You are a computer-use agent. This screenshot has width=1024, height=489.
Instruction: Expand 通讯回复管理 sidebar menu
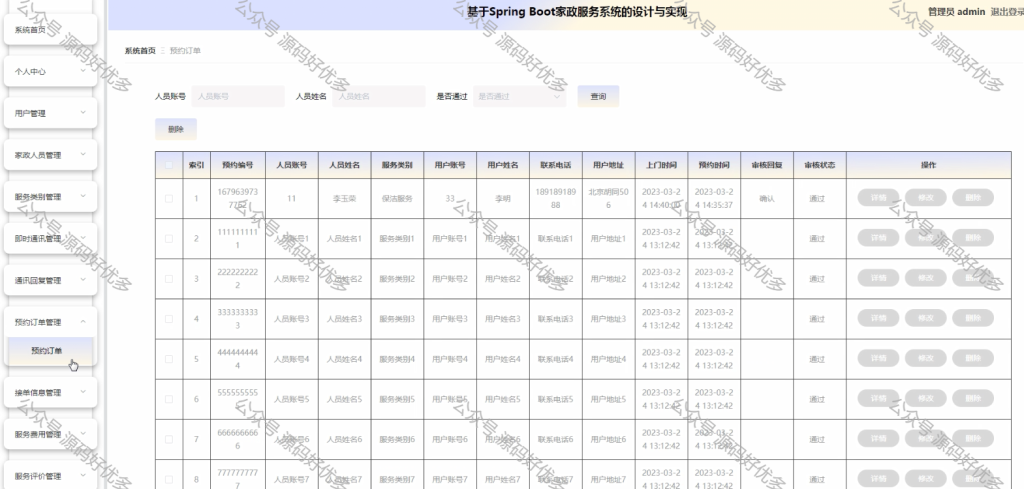coord(50,280)
